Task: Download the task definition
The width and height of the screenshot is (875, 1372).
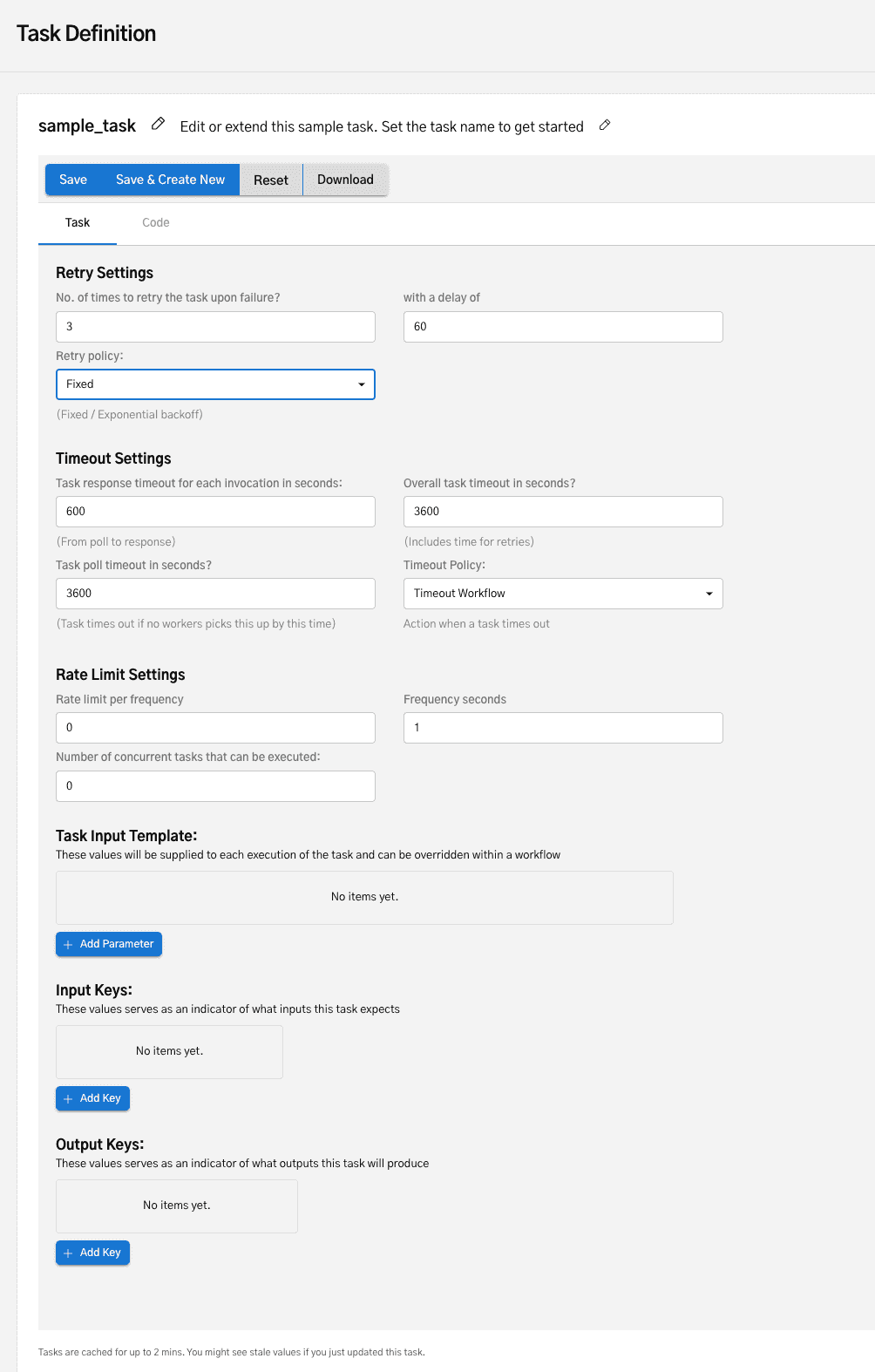Action: click(x=345, y=180)
